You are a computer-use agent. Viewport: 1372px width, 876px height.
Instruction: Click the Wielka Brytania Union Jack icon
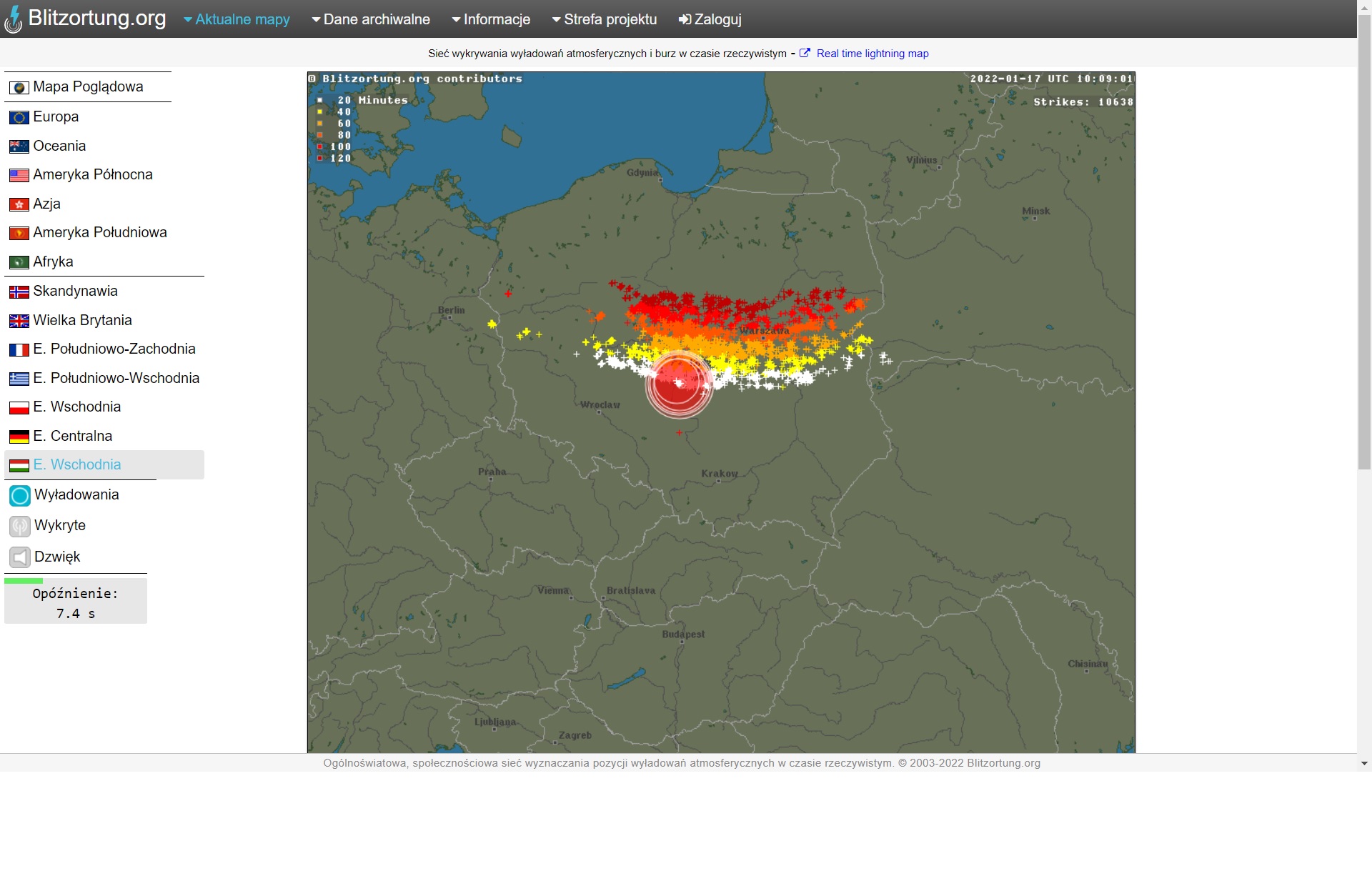point(19,321)
